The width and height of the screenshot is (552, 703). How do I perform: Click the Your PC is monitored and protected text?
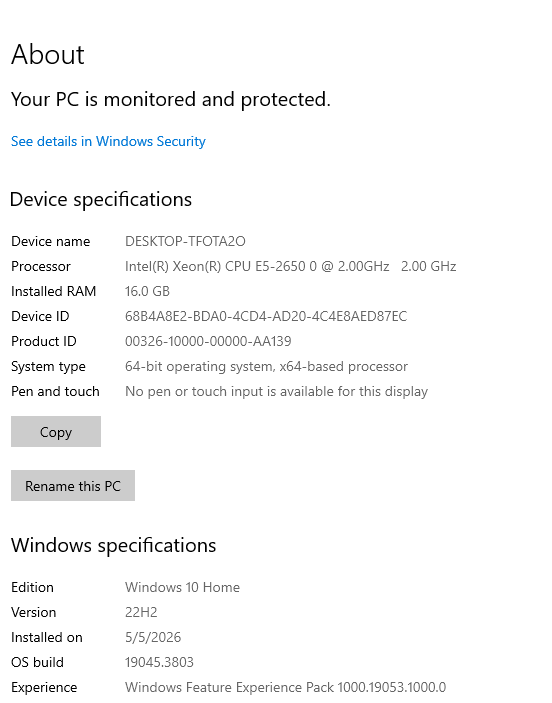coord(170,99)
